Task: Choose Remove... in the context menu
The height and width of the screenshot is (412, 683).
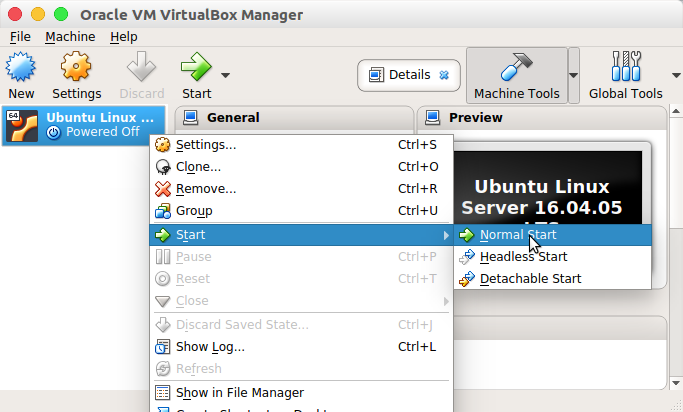Action: coord(301,189)
